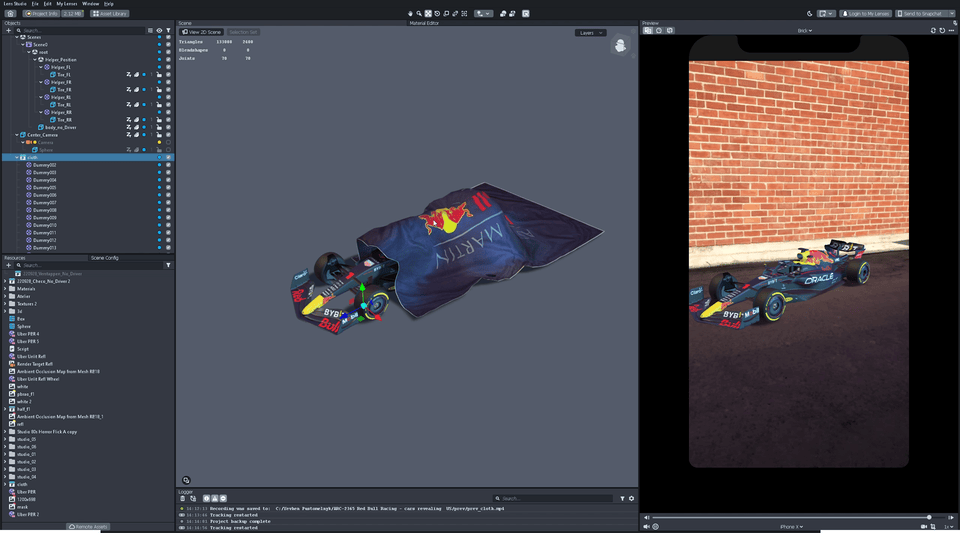Open the My Lenses menu
Viewport: 960px width, 533px height.
(67, 4)
